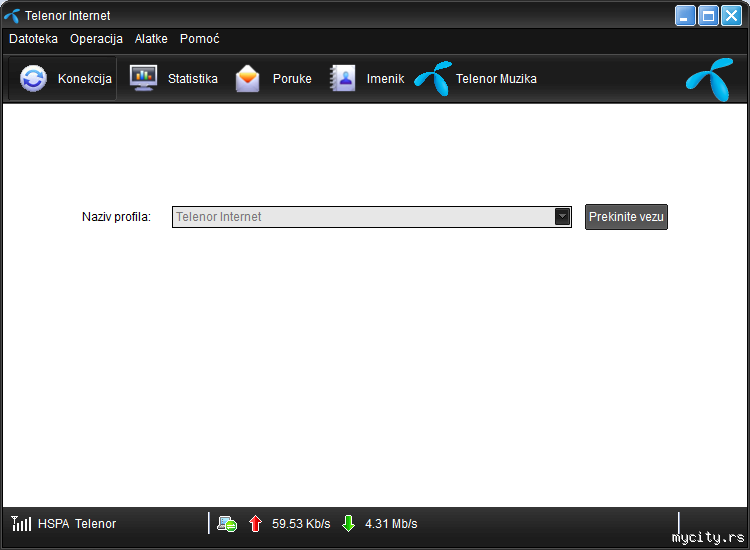Click the Naziv profila label
The height and width of the screenshot is (550, 750).
pos(116,217)
